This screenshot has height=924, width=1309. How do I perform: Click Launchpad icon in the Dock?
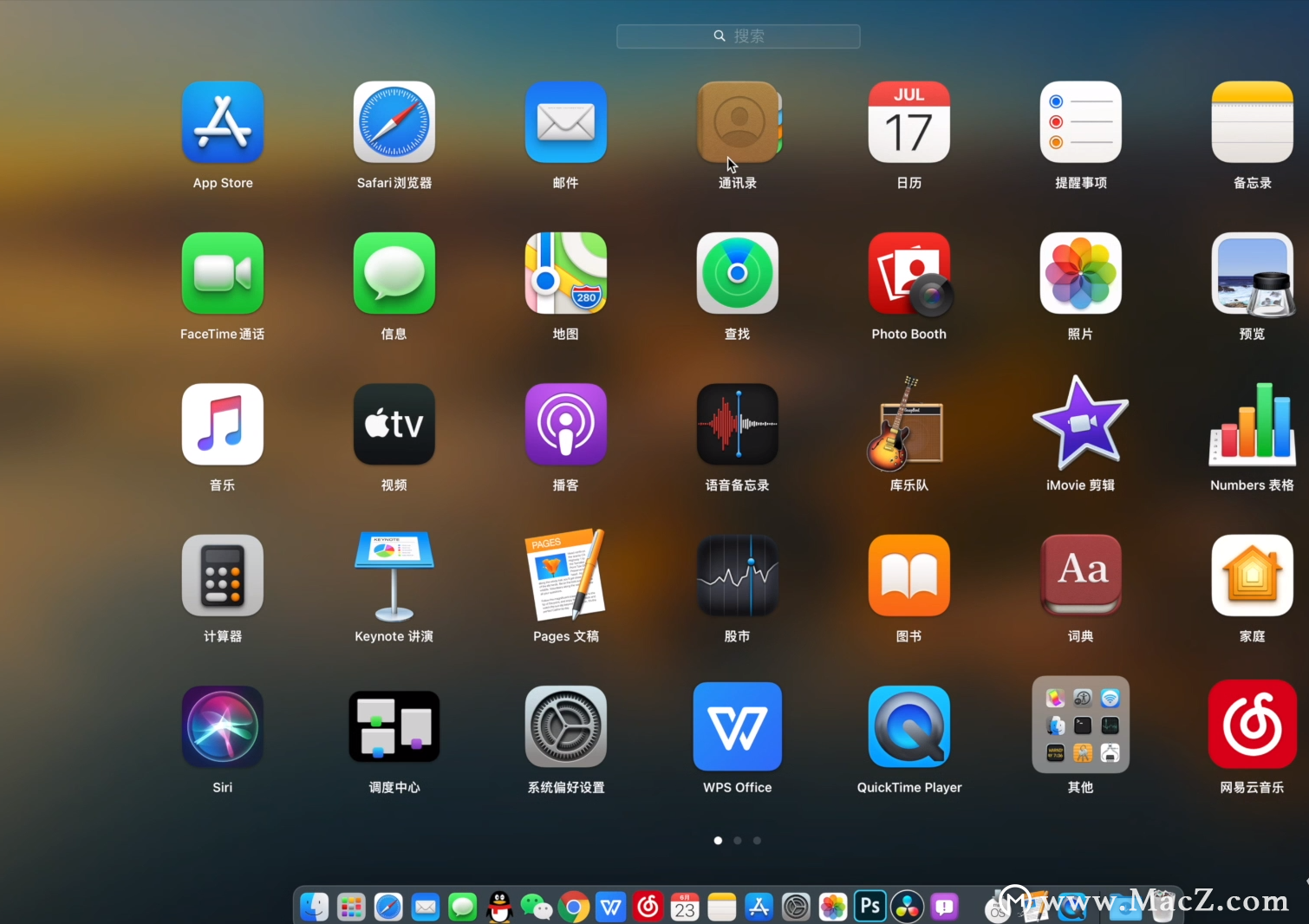(x=351, y=907)
